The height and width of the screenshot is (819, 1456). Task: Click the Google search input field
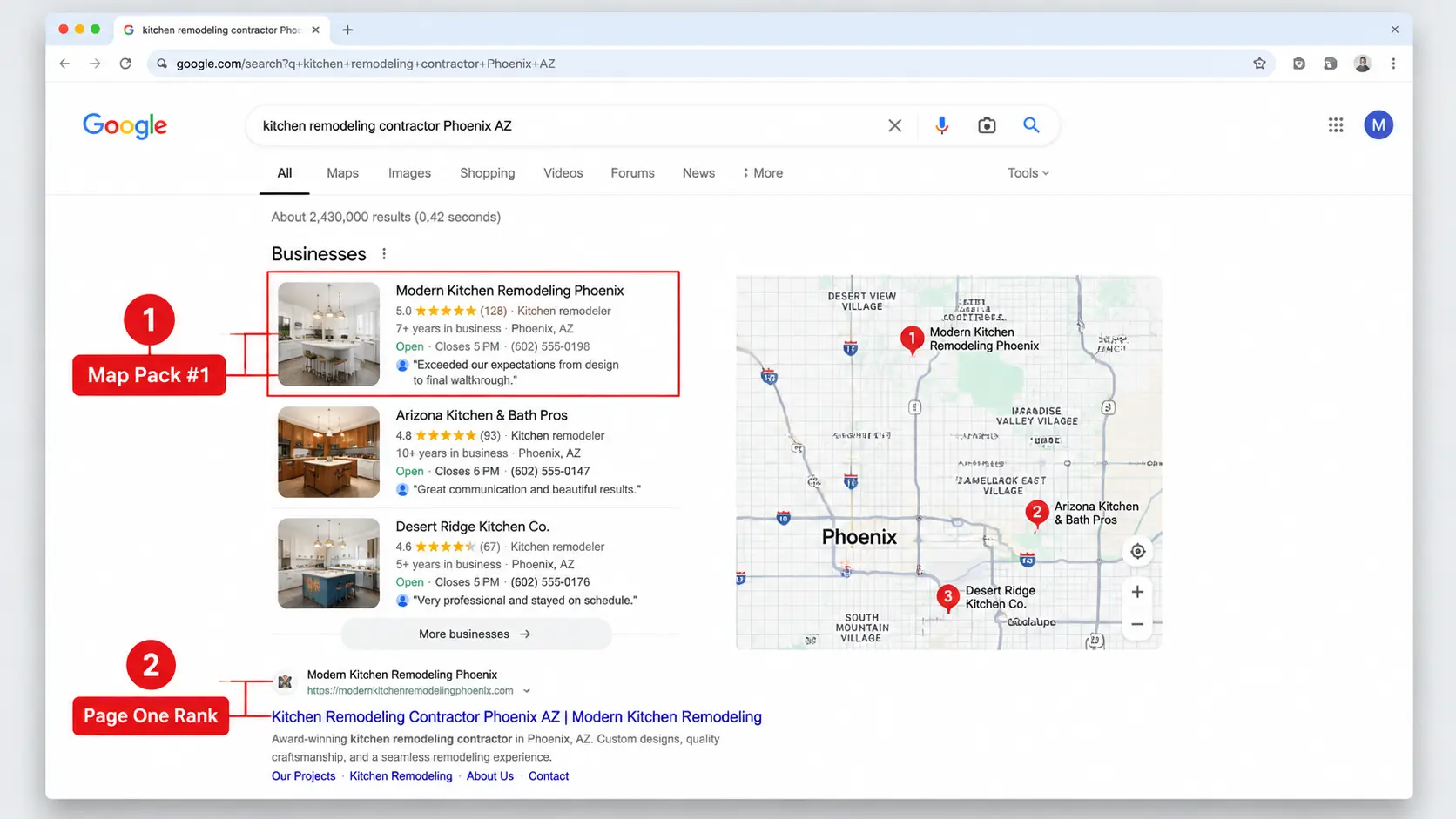[x=566, y=125]
